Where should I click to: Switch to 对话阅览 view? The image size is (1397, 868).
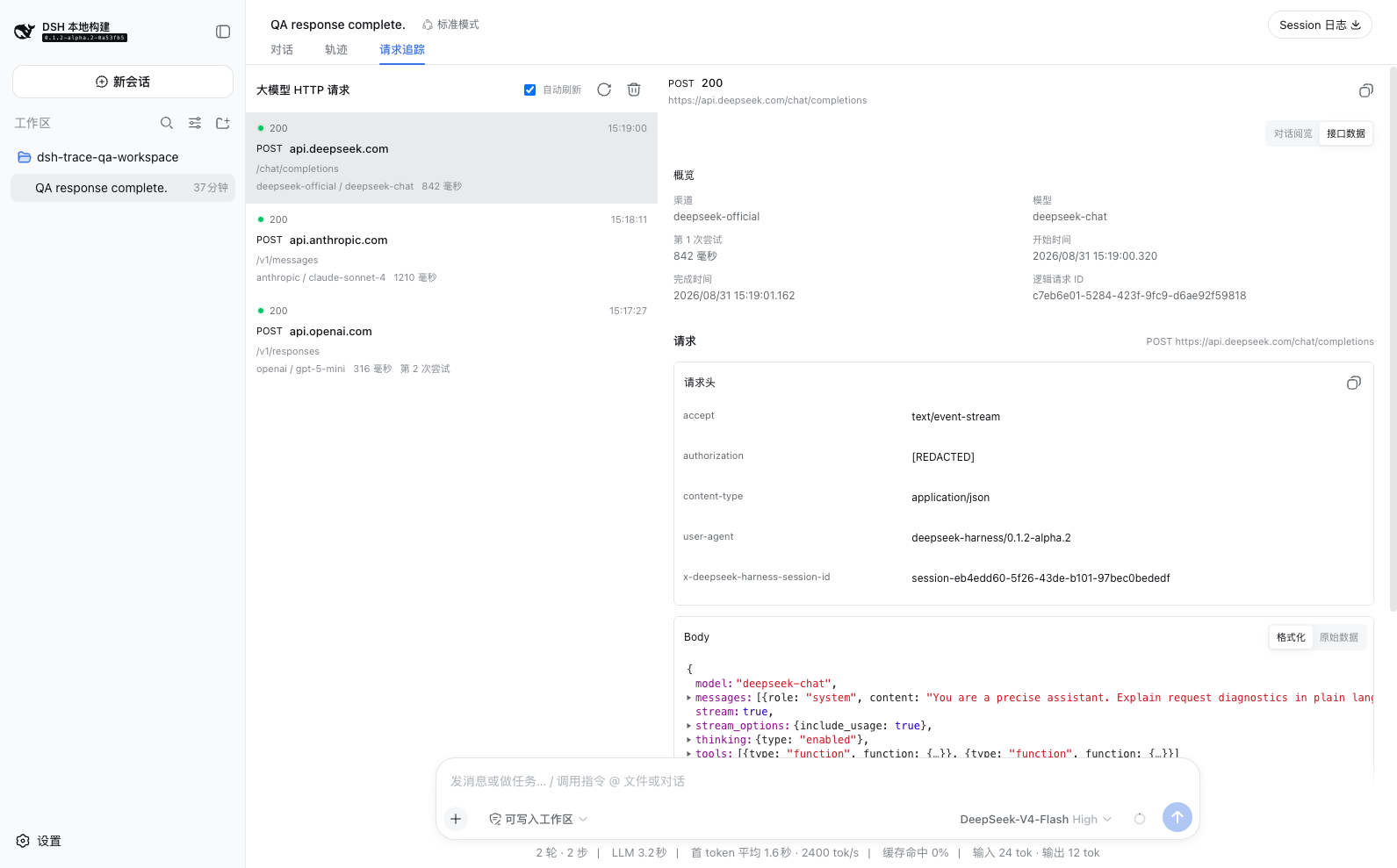[1293, 133]
